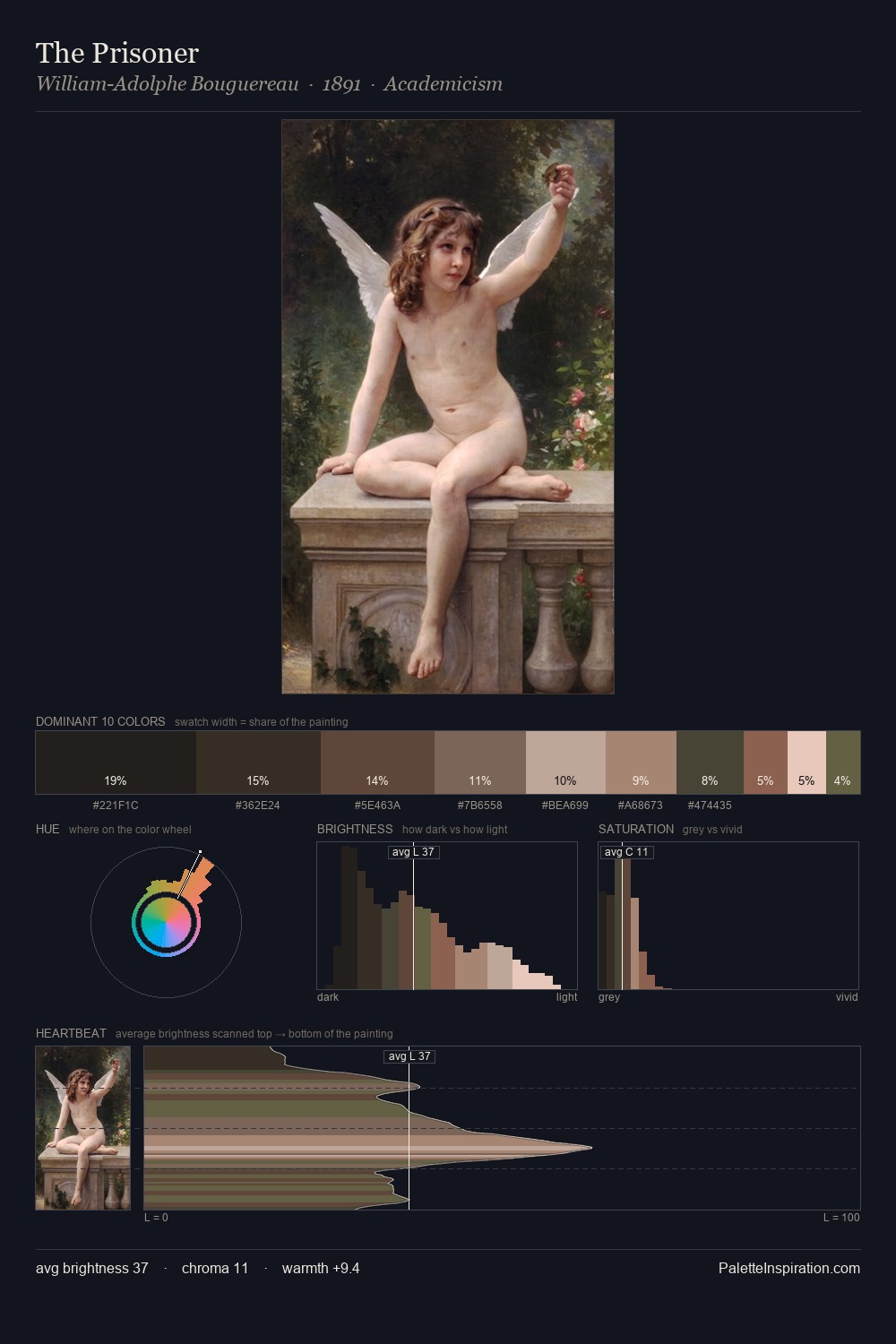Click the 'DOMINANT 10 COLORS' heading
Screen dimensions: 896x1344
coord(100,721)
